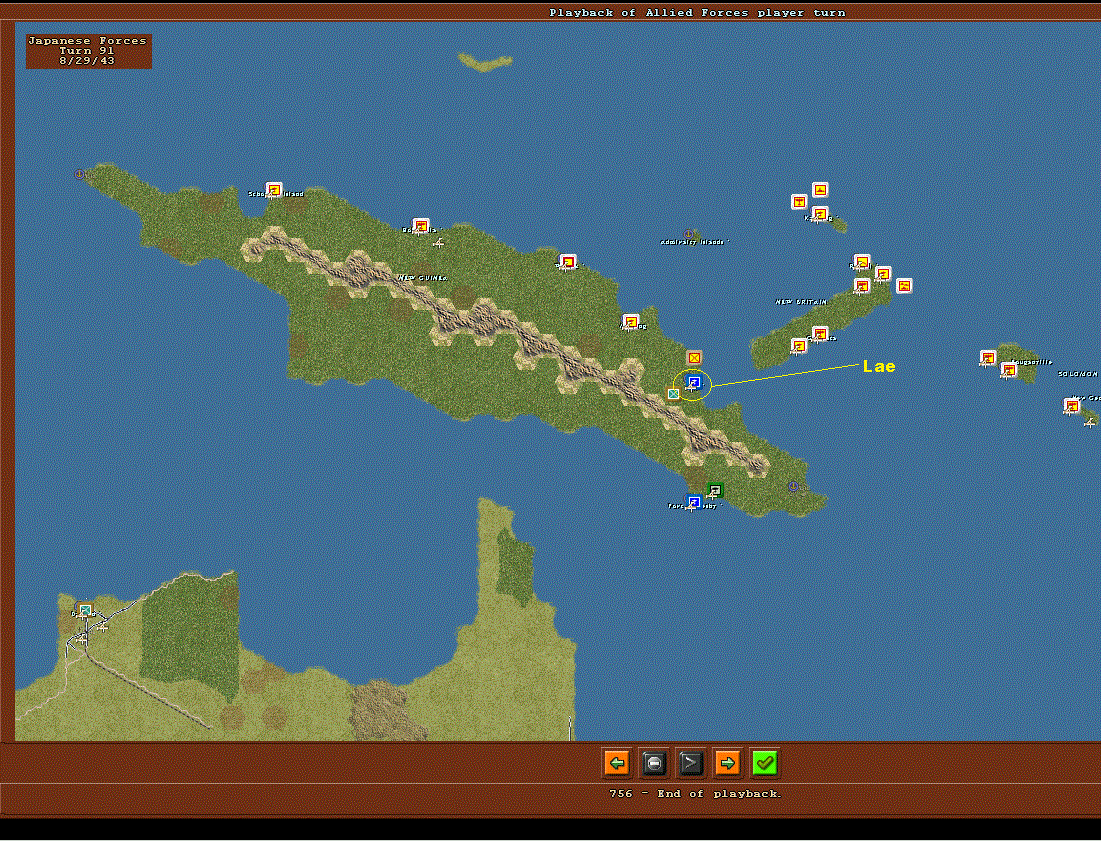This screenshot has height=841, width=1101.
Task: Select the blue unit at Port Moresby
Action: pos(694,503)
